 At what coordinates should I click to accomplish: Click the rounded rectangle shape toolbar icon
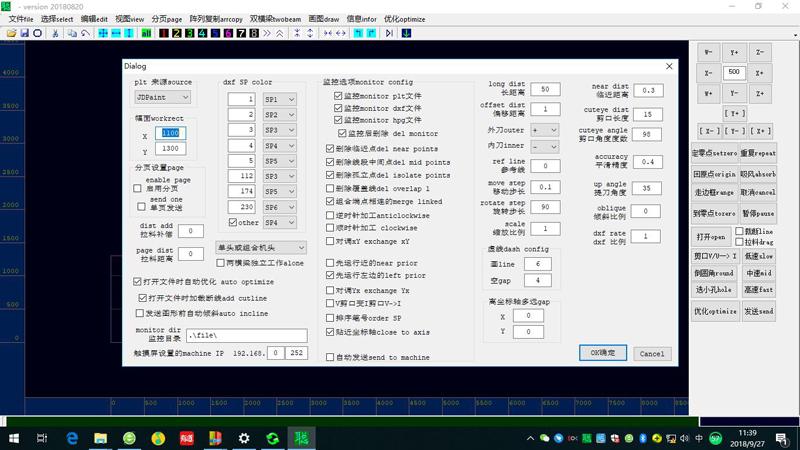(38, 33)
